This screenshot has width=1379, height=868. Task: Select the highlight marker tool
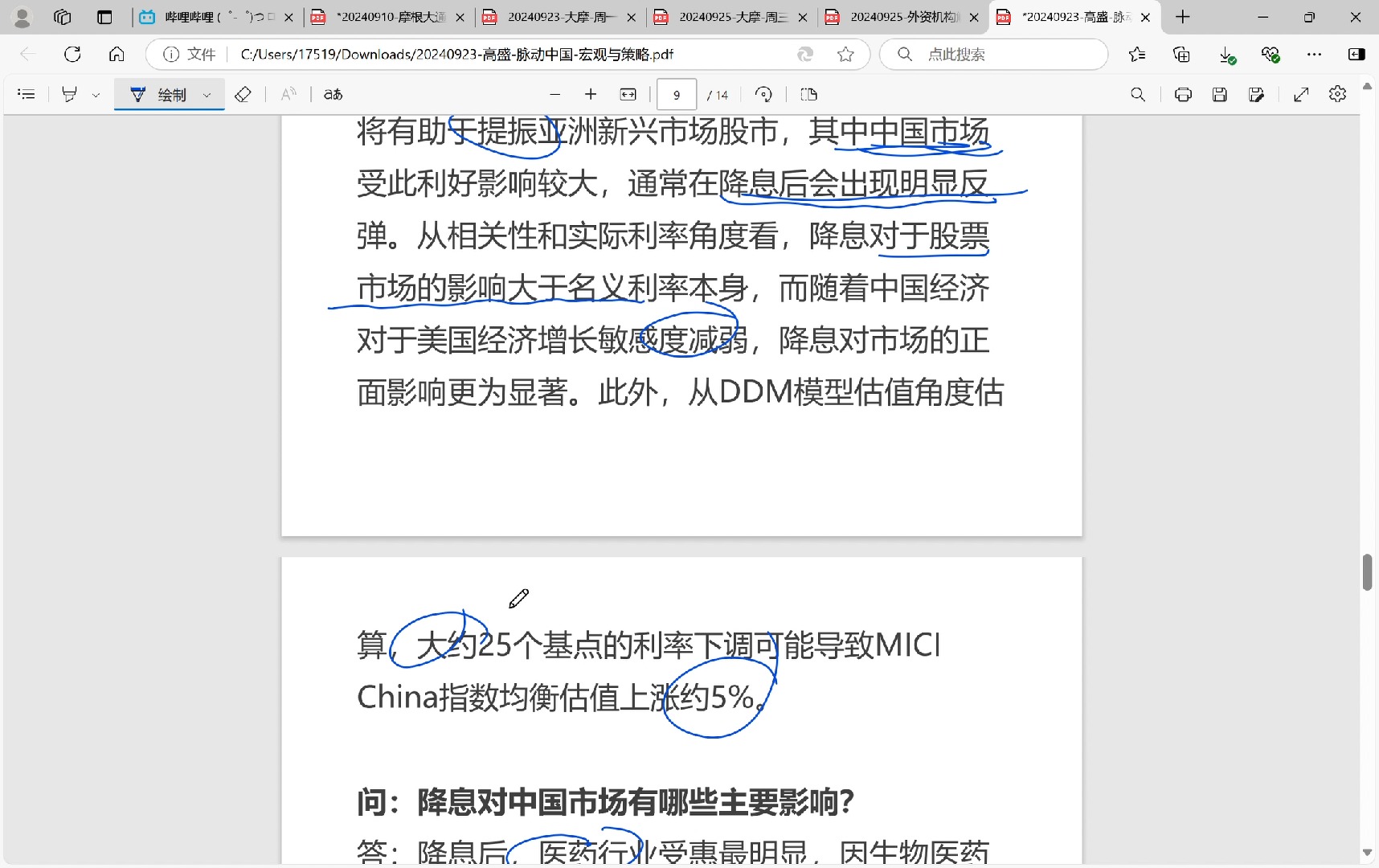tap(70, 95)
